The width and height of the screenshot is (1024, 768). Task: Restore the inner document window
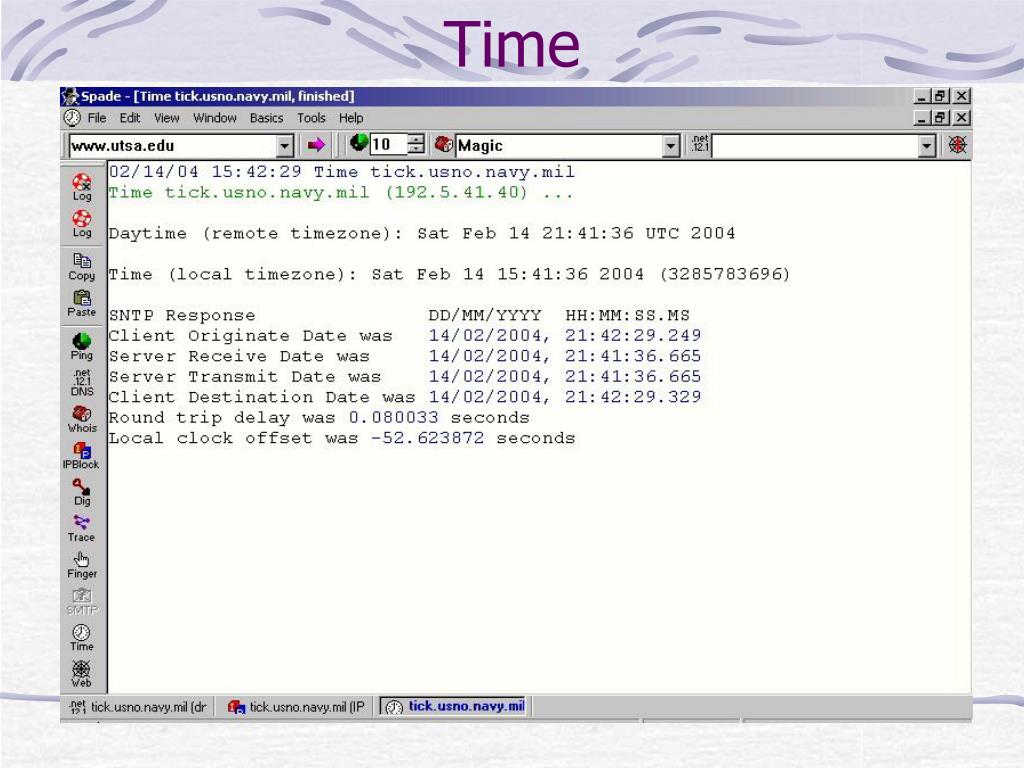[940, 118]
